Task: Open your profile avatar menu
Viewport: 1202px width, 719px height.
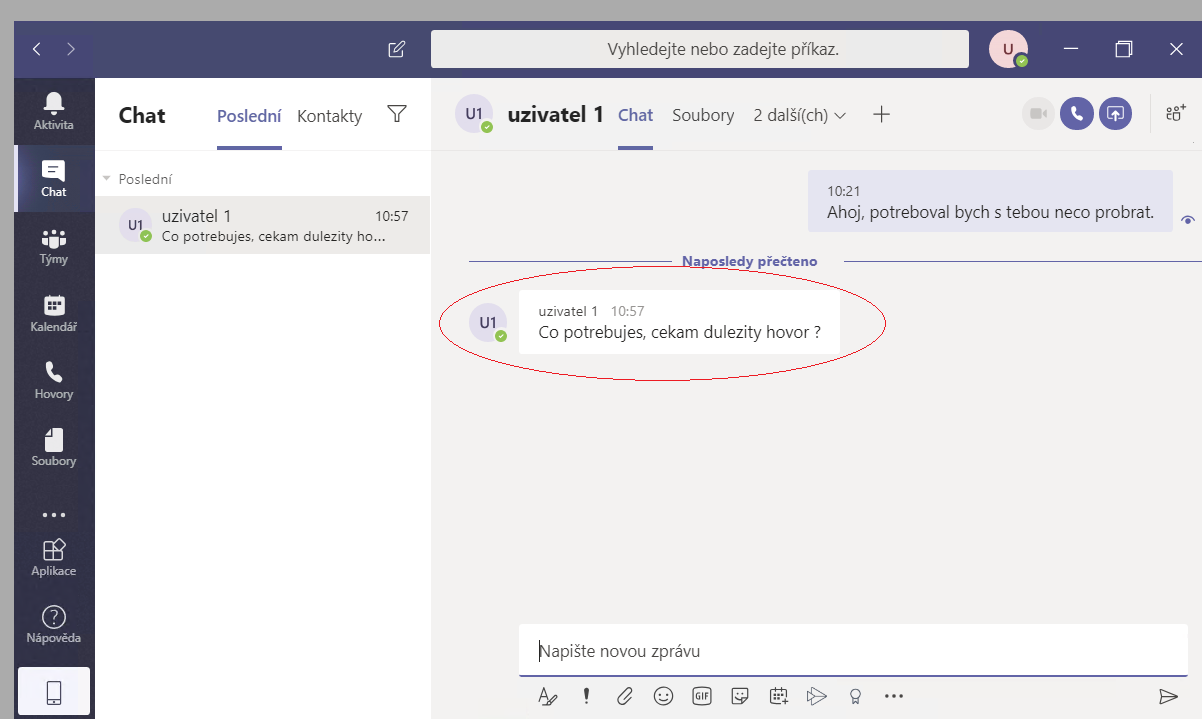Action: coord(1008,48)
